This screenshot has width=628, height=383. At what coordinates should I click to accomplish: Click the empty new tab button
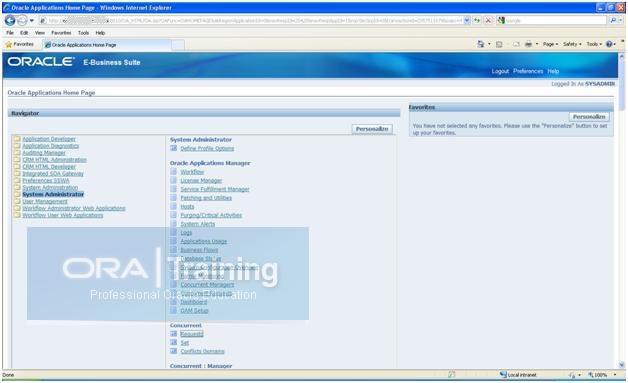(178, 45)
